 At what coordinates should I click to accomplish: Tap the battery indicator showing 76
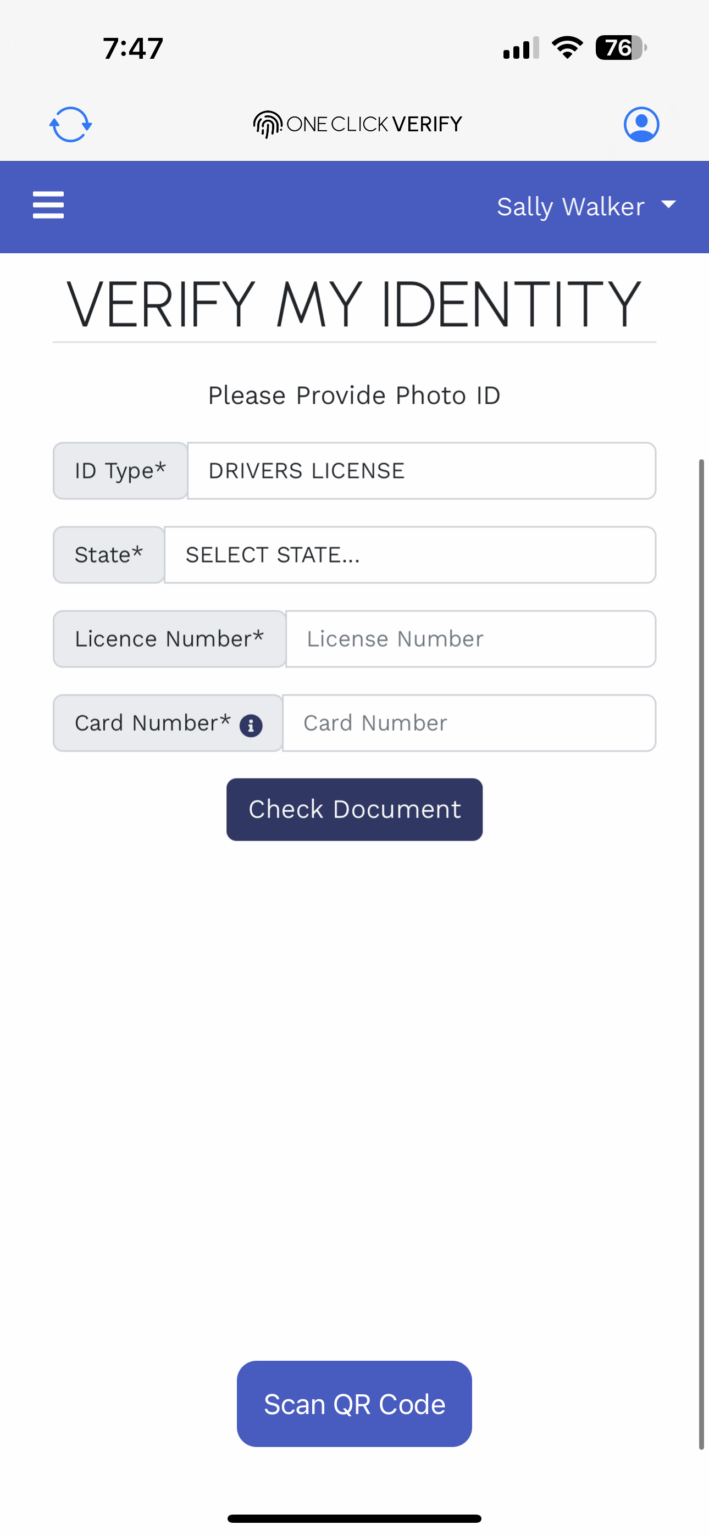pyautogui.click(x=617, y=47)
